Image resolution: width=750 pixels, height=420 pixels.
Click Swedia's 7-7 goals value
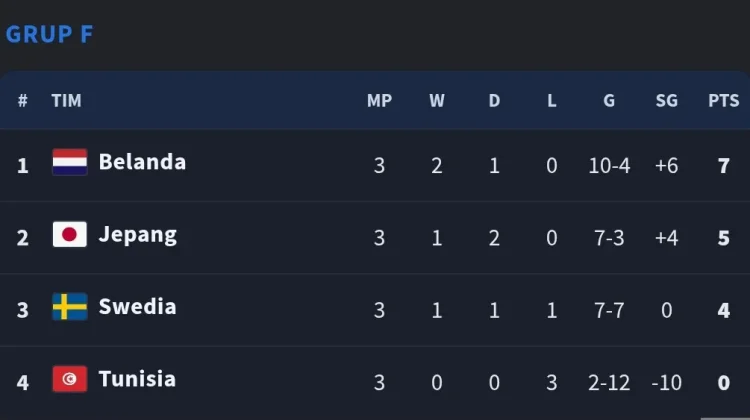[x=609, y=310]
